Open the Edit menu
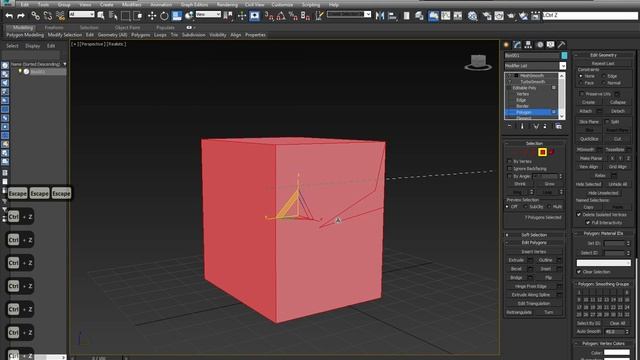Image resolution: width=640 pixels, height=360 pixels. 24,4
